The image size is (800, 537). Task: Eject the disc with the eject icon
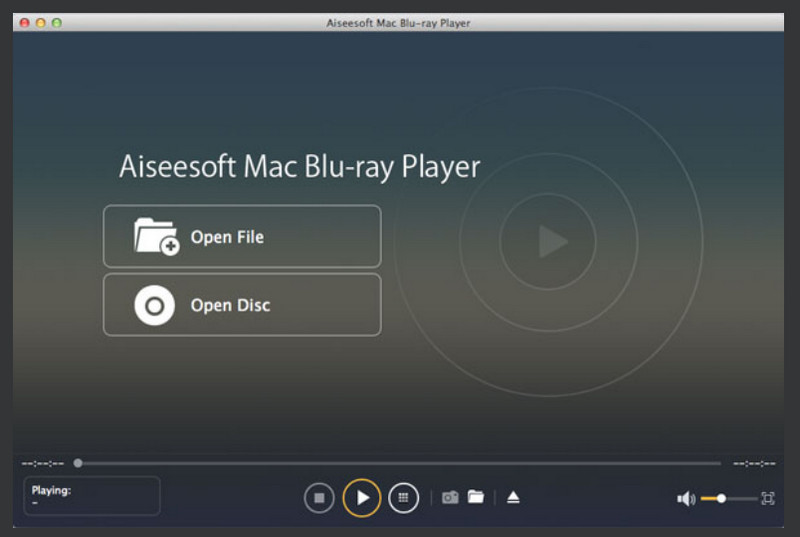(x=513, y=497)
